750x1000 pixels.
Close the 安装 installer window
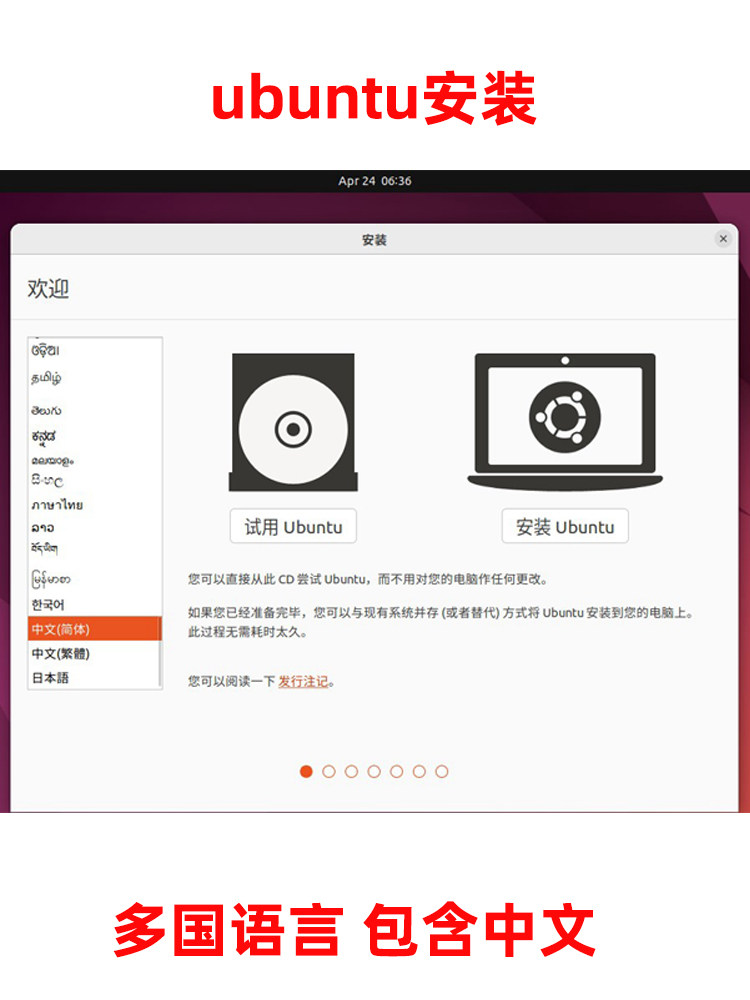tap(723, 239)
